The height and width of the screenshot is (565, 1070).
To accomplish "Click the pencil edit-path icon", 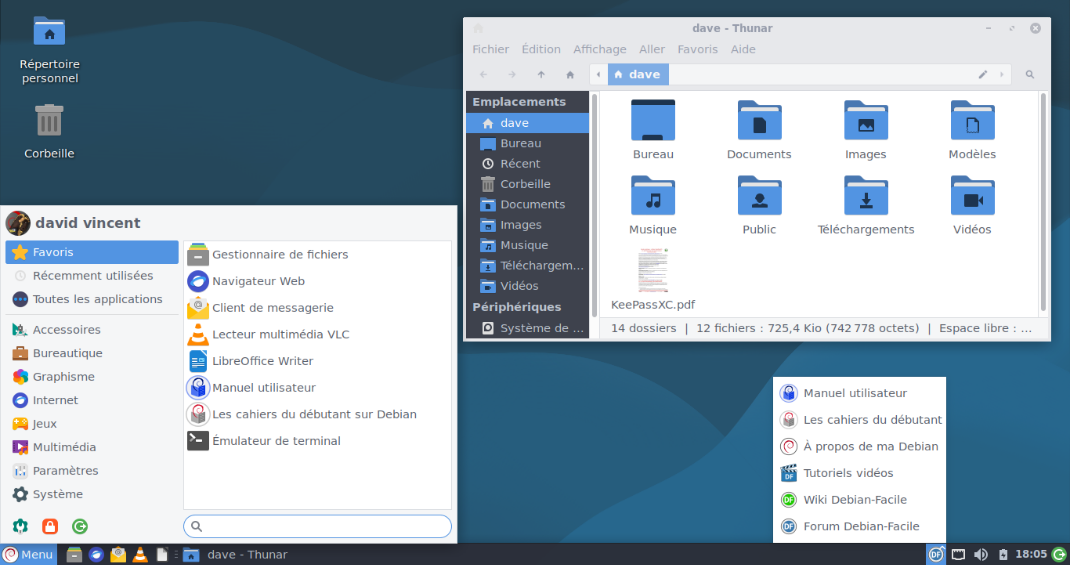I will pos(983,74).
